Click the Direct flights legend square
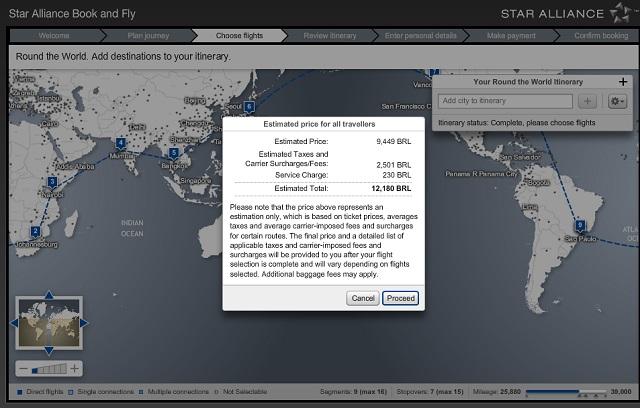The width and height of the screenshot is (640, 408). [x=19, y=392]
